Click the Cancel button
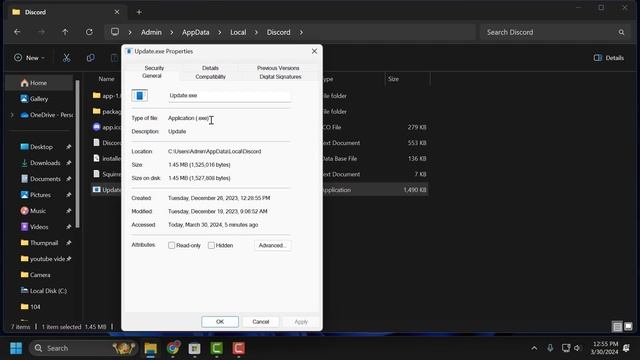Viewport: 640px width, 360px height. 260,322
